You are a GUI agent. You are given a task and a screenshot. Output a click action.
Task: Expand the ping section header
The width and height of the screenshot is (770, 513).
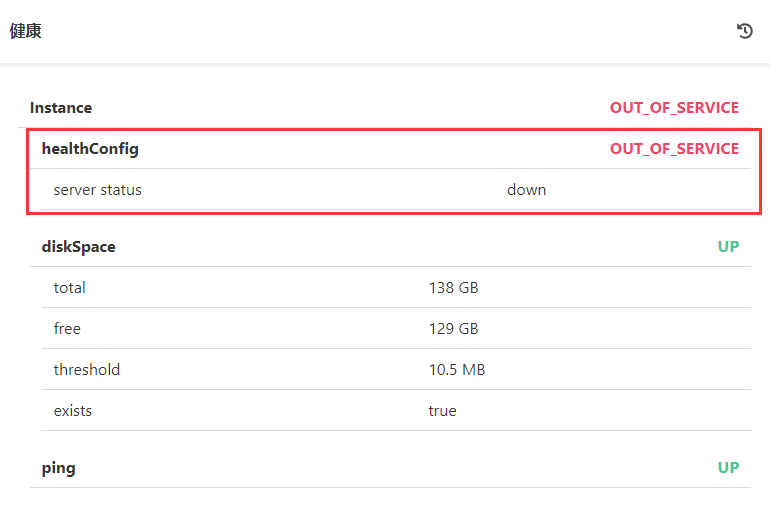point(58,468)
